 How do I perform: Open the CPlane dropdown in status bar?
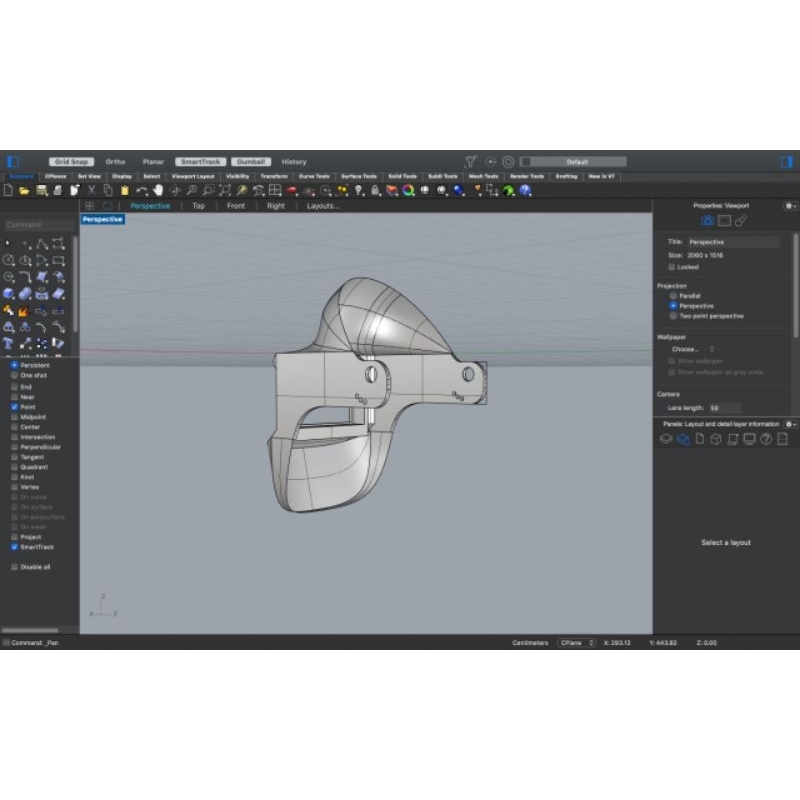click(x=577, y=642)
